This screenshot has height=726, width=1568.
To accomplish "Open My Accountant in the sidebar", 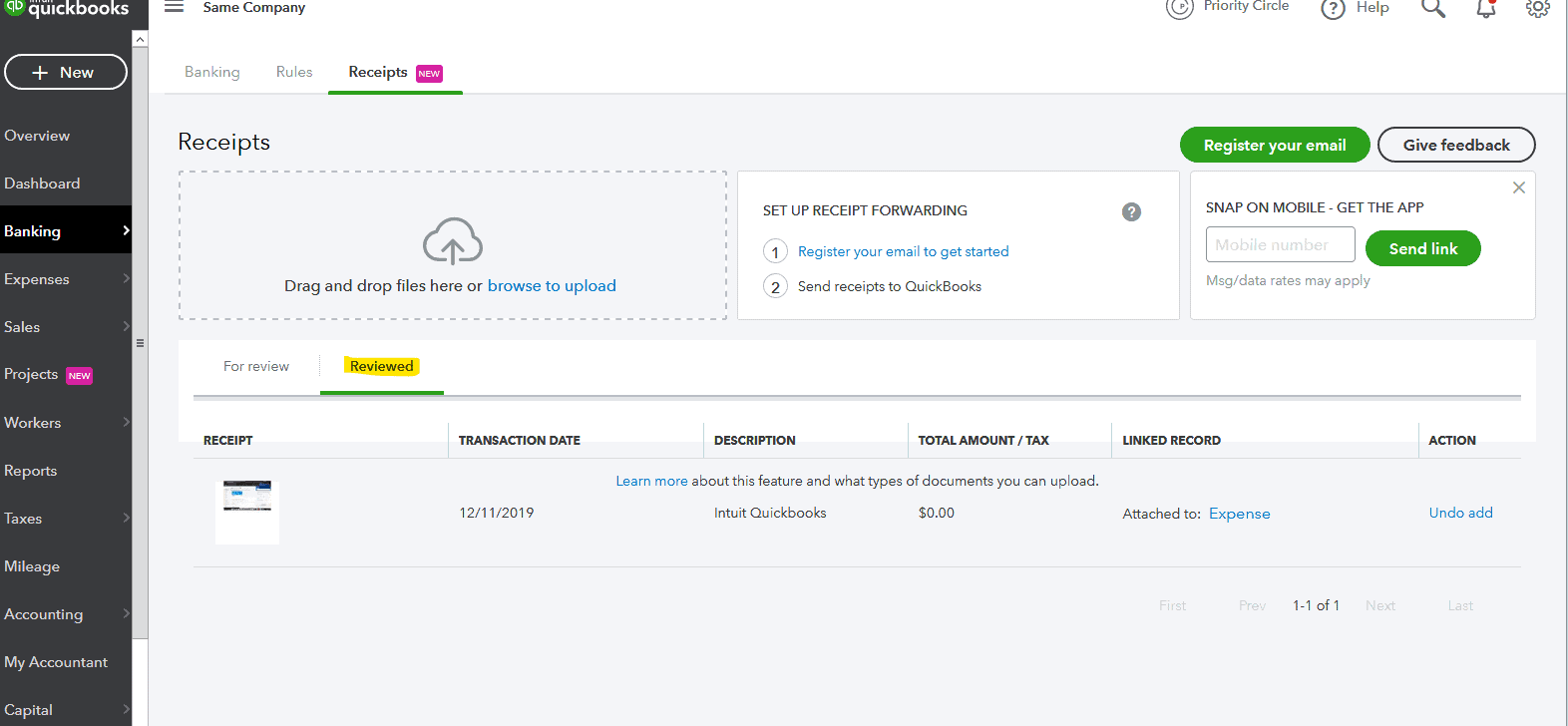I will click(x=56, y=662).
